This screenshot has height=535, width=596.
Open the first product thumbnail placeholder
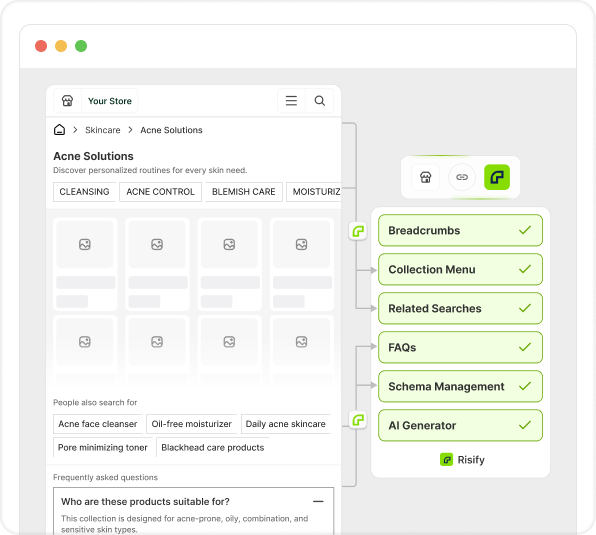pyautogui.click(x=85, y=244)
